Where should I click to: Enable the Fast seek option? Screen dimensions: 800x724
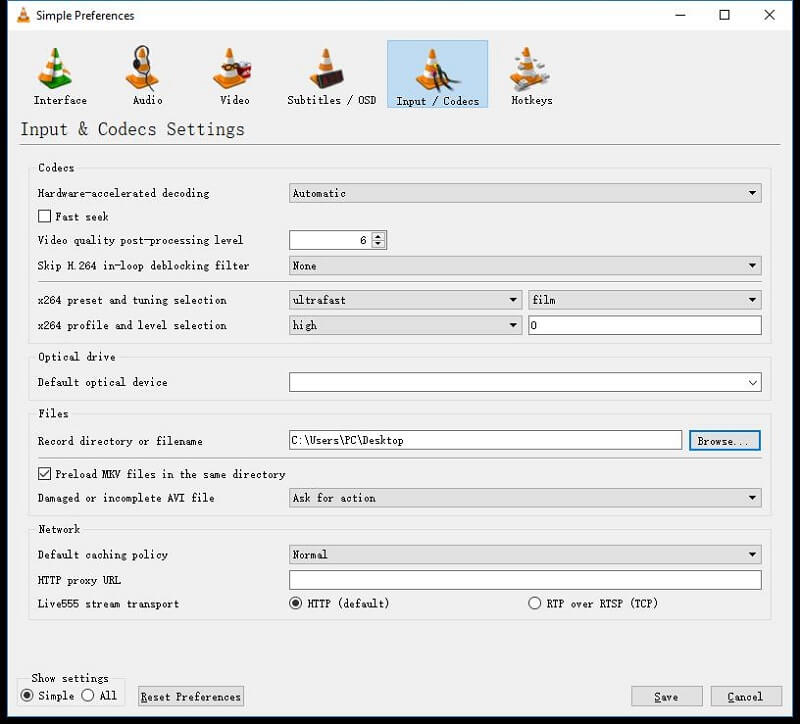point(44,216)
